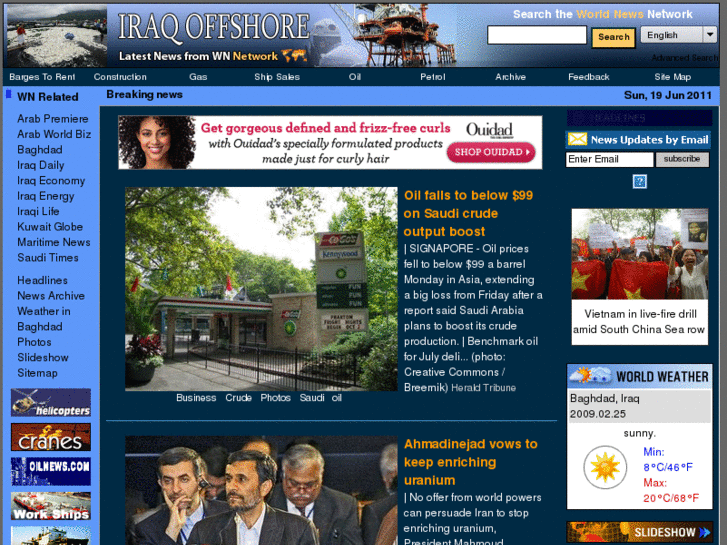Click the blue question mark icon
This screenshot has width=727, height=545.
click(639, 181)
